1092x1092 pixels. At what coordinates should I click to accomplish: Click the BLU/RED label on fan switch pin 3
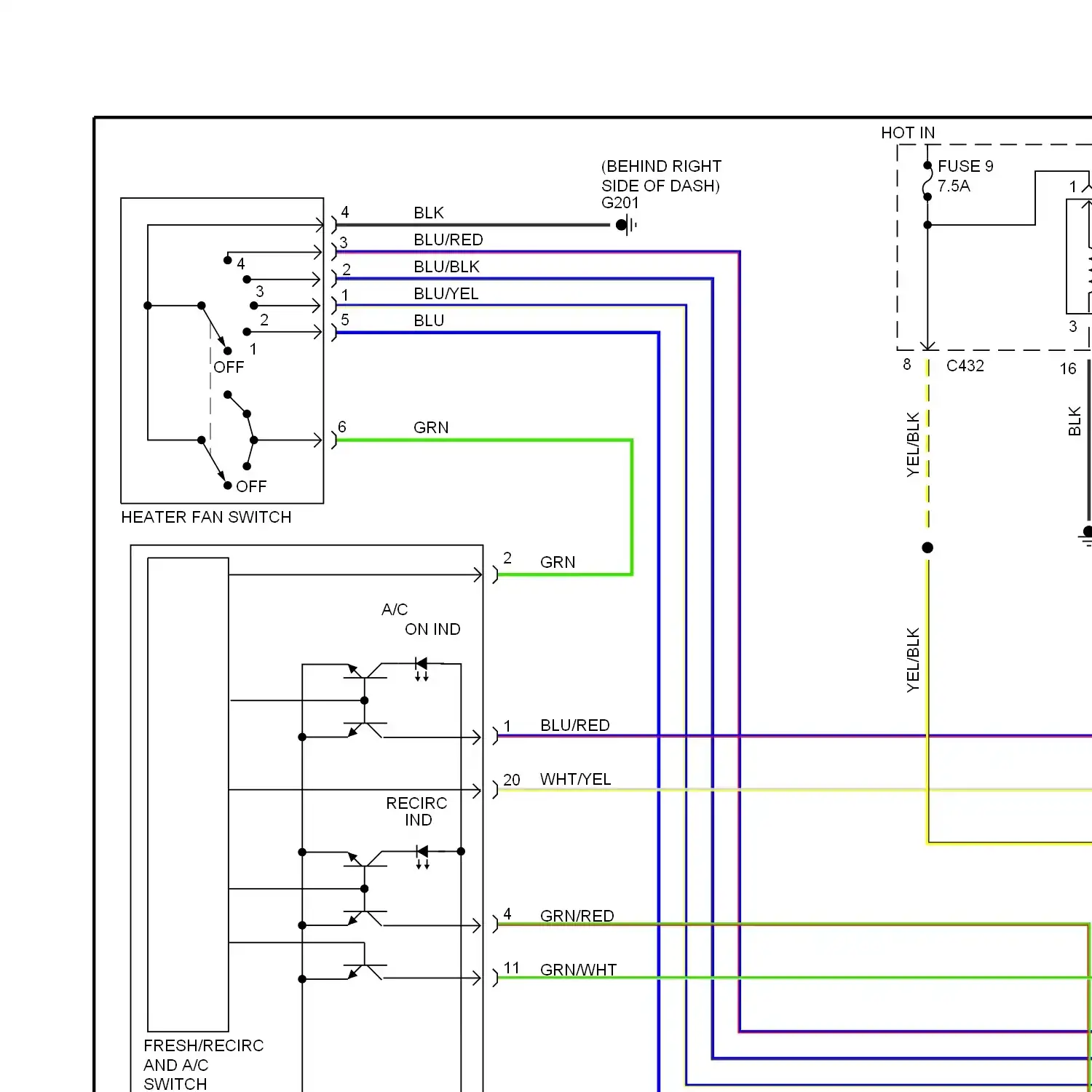pos(448,240)
